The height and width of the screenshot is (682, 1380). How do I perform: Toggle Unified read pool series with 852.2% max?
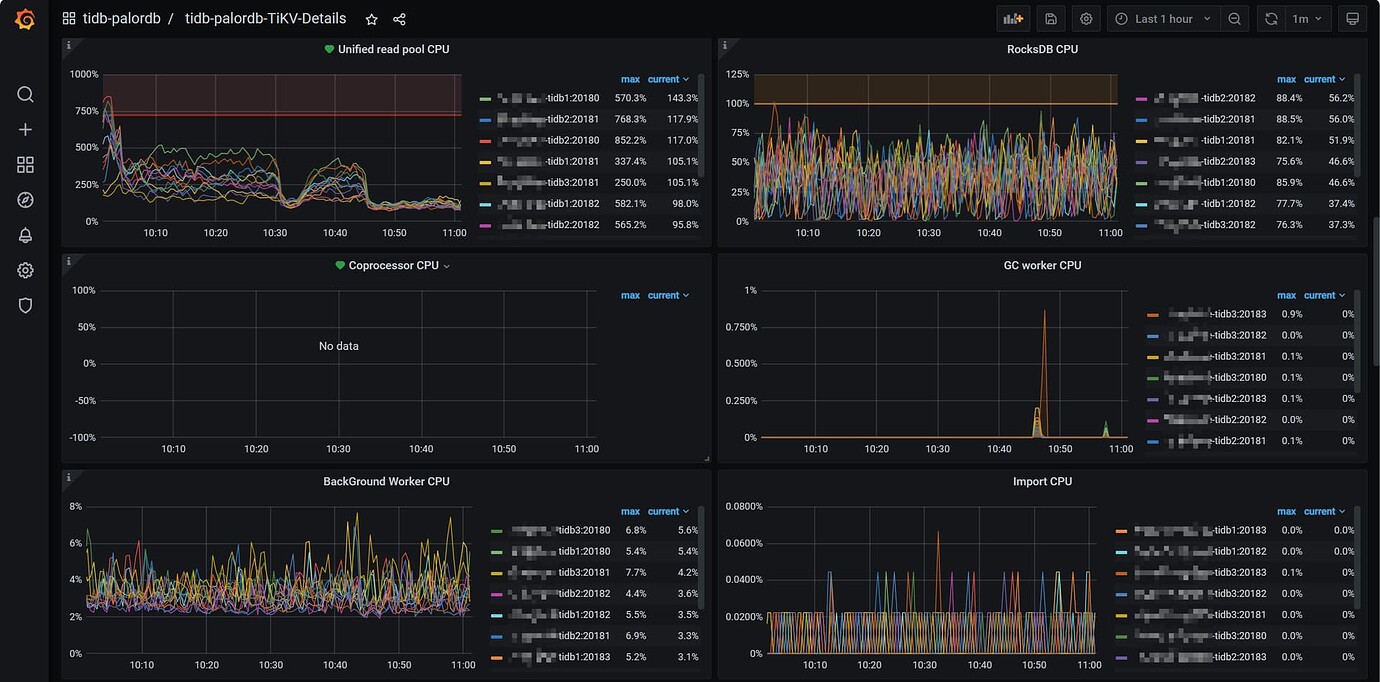(548, 140)
